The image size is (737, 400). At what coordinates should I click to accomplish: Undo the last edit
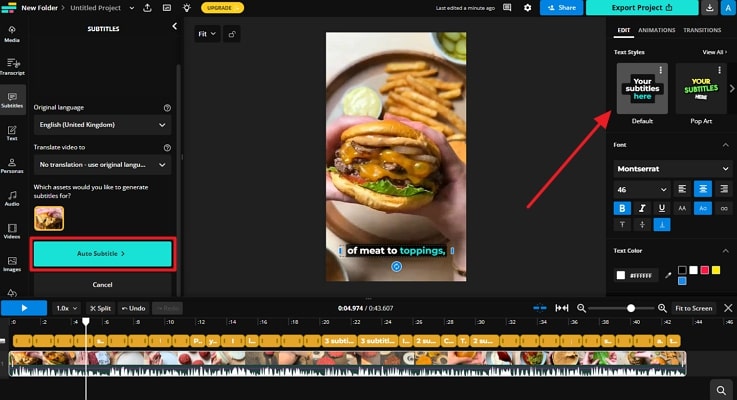(x=133, y=308)
